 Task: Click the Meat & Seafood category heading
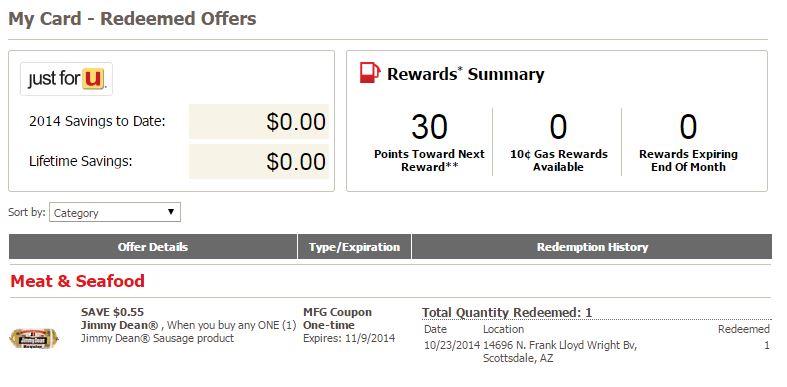click(77, 281)
